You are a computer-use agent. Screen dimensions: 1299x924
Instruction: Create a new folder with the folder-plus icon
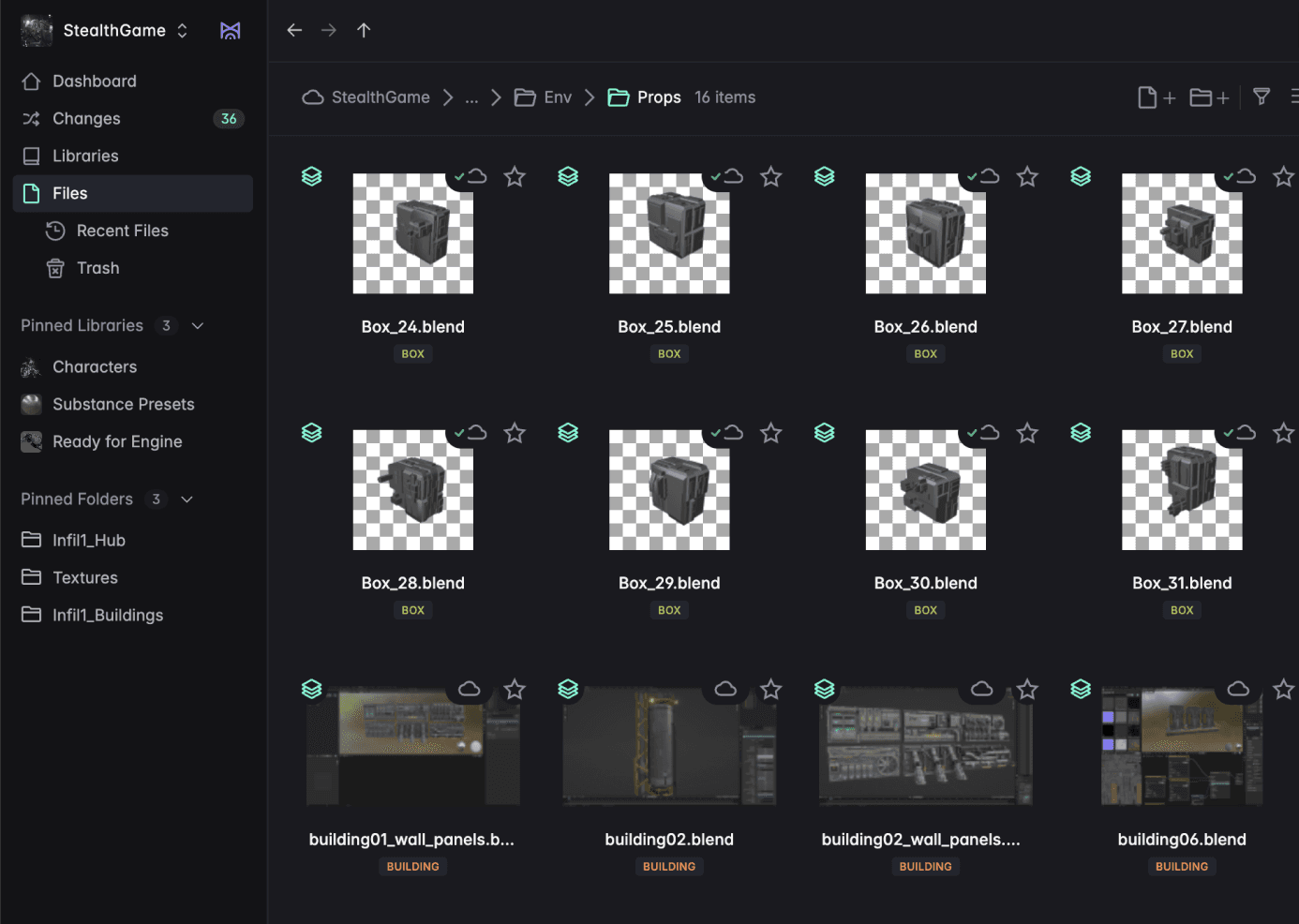pyautogui.click(x=1208, y=97)
